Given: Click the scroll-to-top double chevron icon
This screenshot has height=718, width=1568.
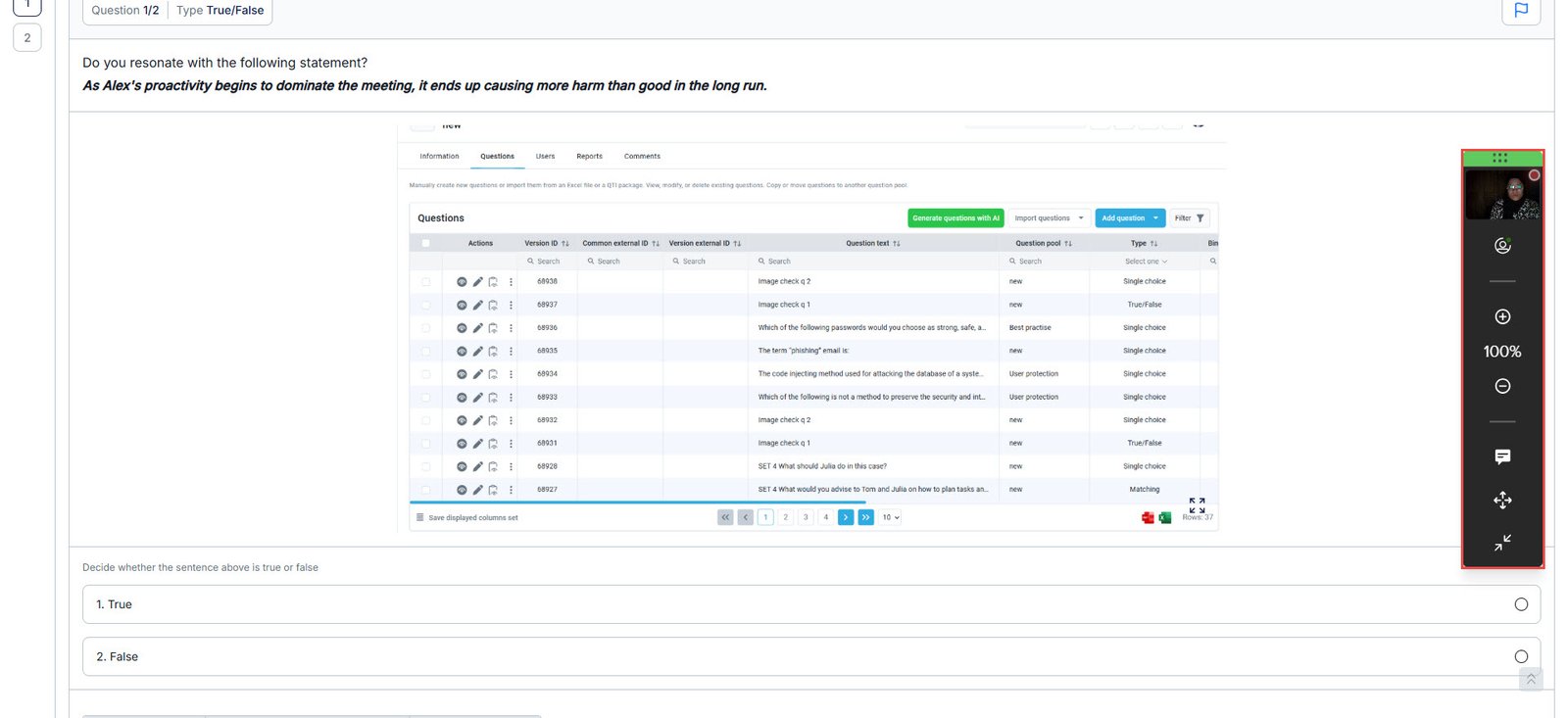Looking at the screenshot, I should (1530, 679).
